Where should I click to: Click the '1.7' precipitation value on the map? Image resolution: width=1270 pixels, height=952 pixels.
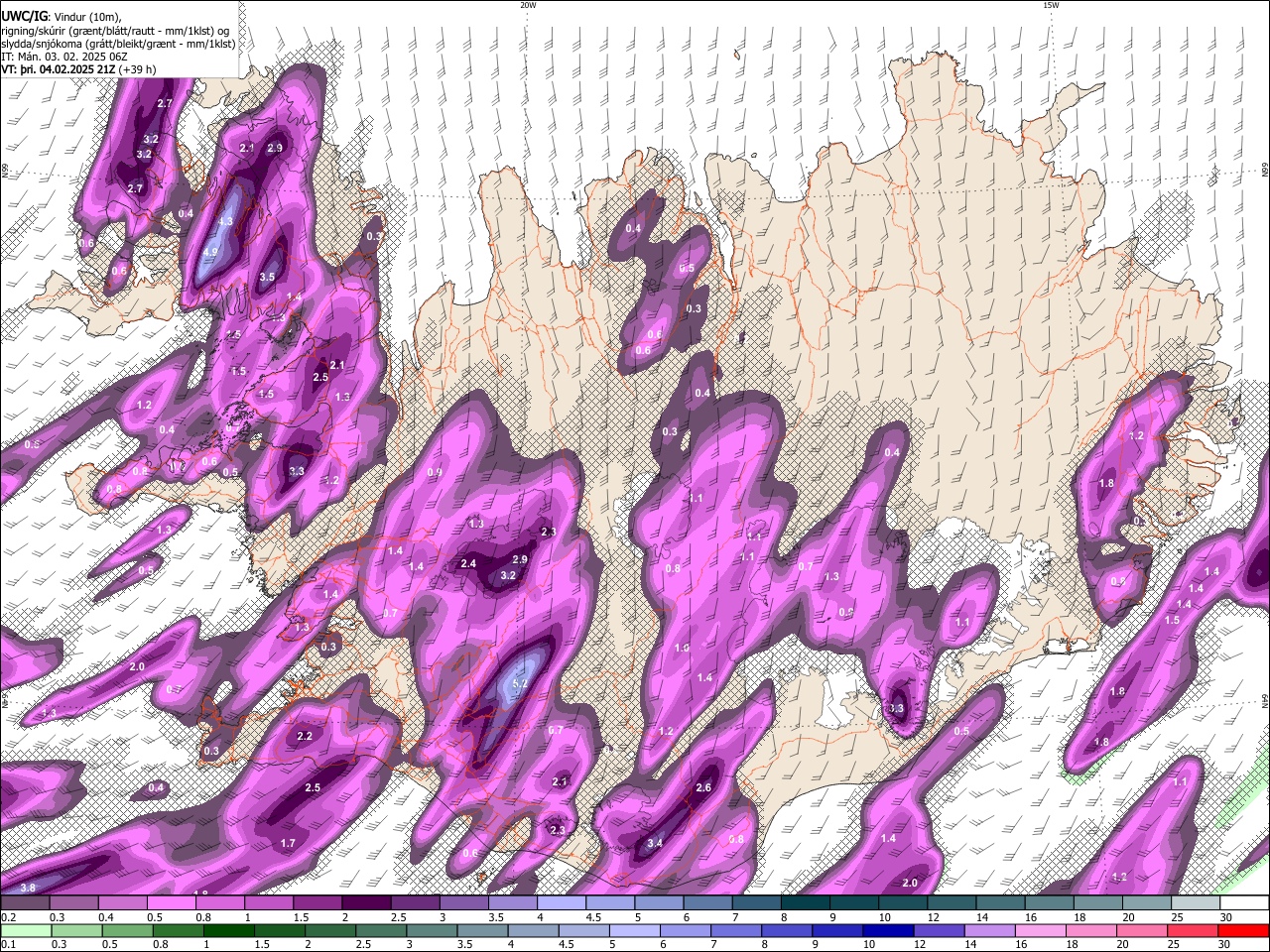[288, 843]
